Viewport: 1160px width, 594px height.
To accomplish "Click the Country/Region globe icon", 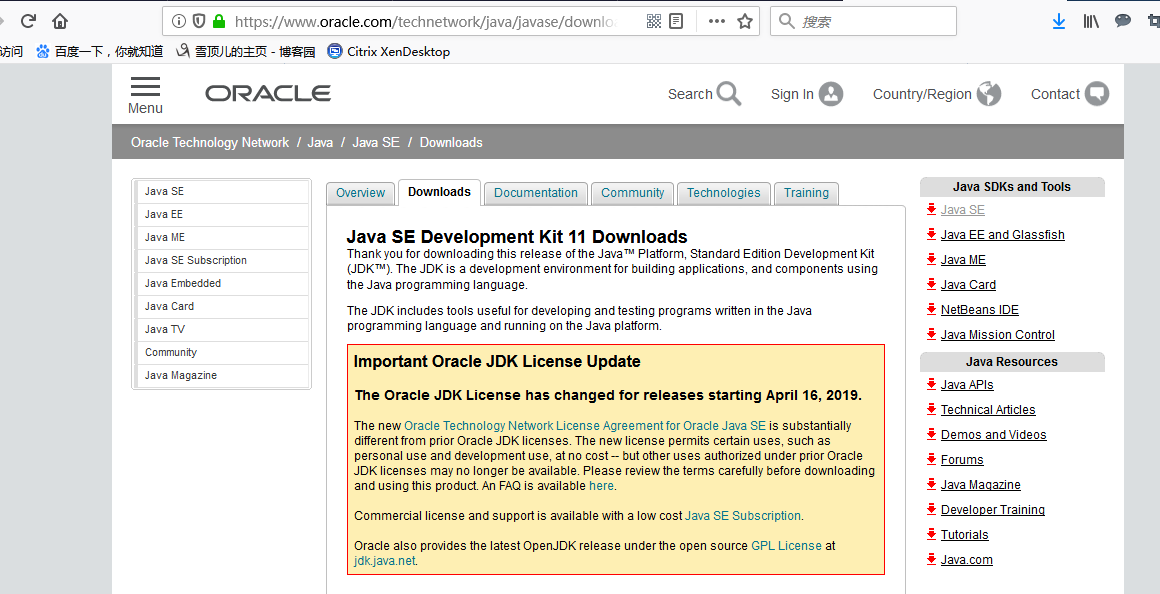I will pos(988,94).
